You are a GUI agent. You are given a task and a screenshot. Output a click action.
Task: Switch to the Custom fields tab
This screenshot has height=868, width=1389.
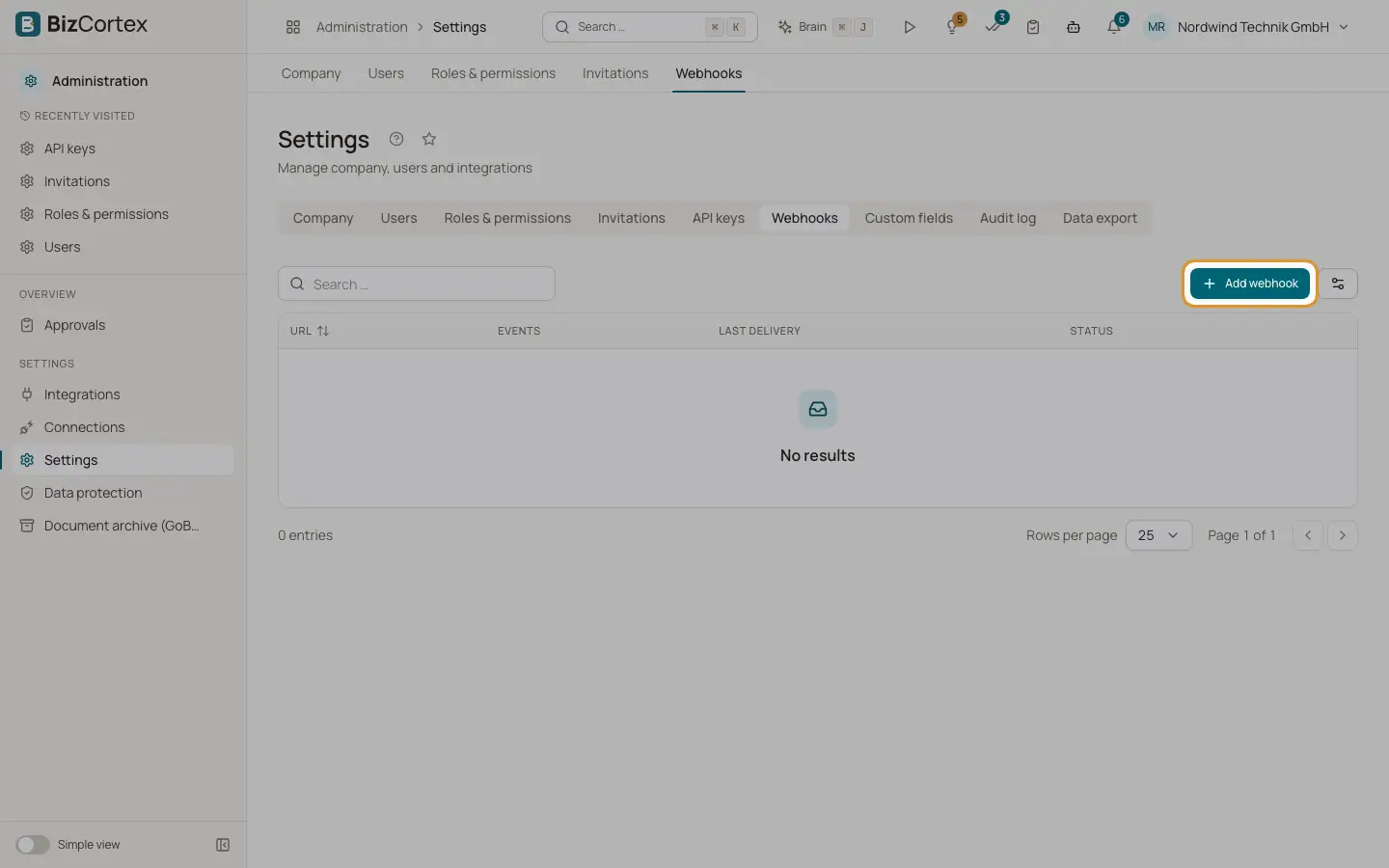coord(909,218)
